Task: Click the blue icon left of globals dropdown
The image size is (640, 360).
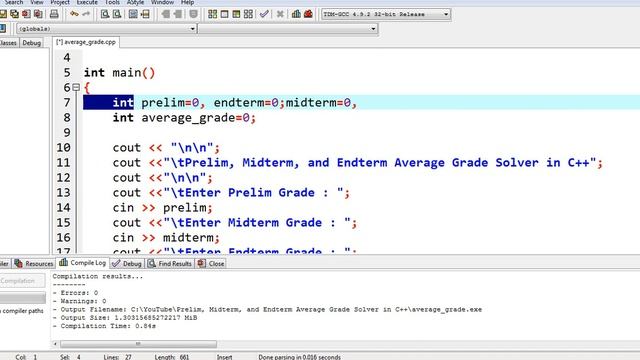Action: (x=2, y=28)
